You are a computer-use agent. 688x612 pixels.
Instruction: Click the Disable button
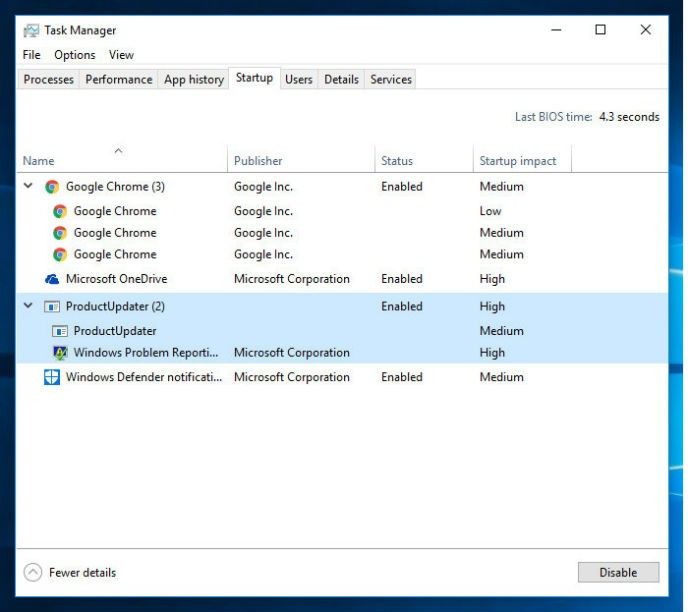618,573
